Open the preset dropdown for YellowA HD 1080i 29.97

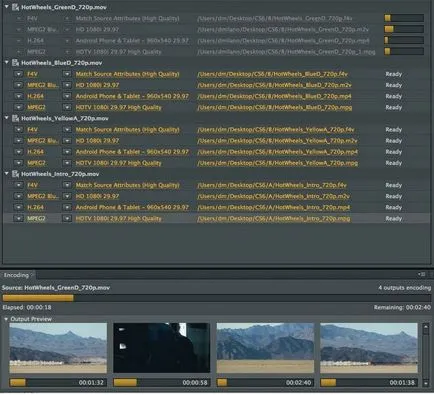[67, 141]
